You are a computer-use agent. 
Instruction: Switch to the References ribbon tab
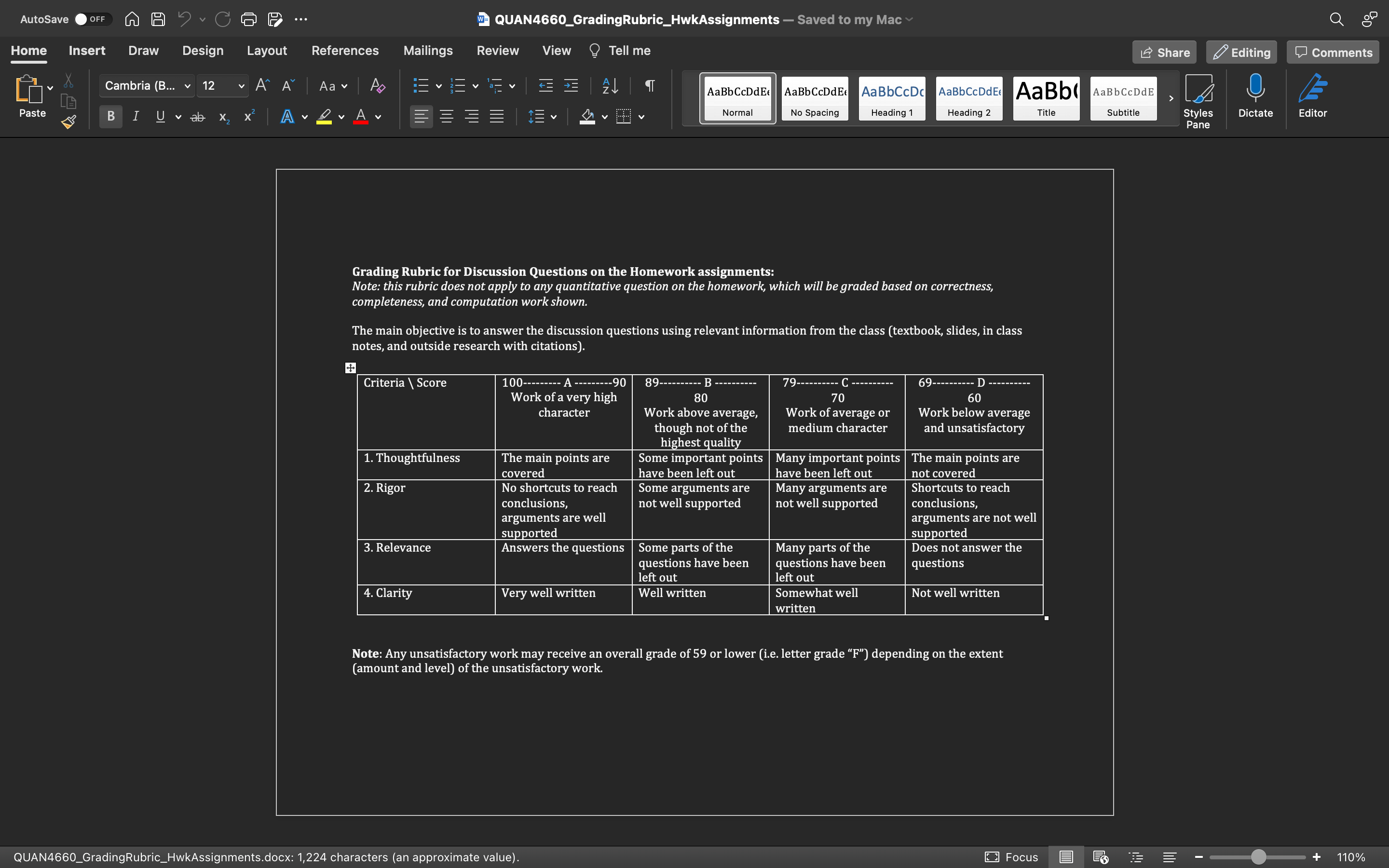[x=345, y=51]
